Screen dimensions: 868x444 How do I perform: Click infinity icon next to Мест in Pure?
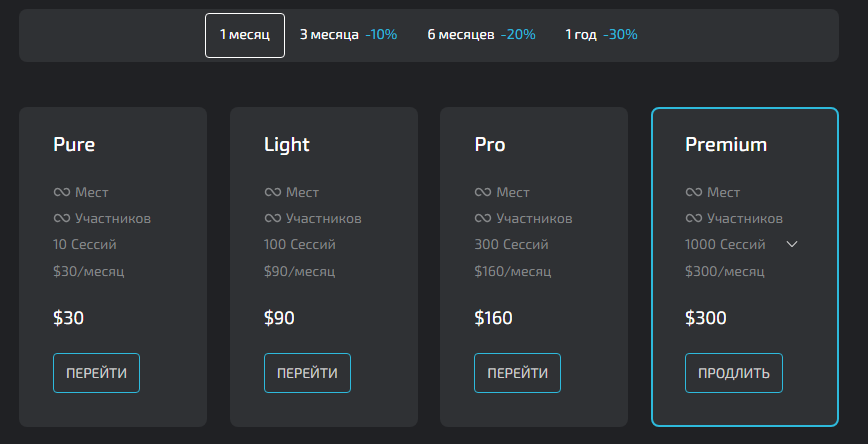[x=61, y=193]
